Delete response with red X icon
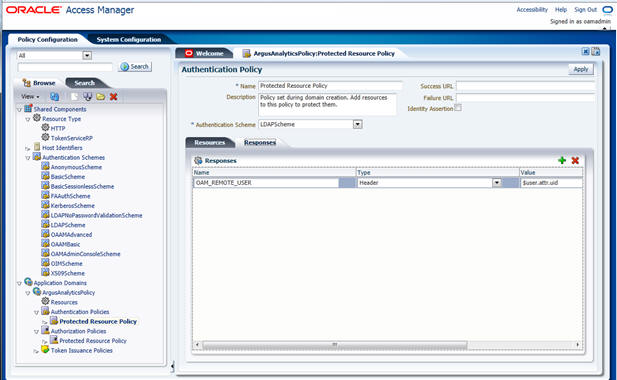This screenshot has height=380, width=617. 575,160
